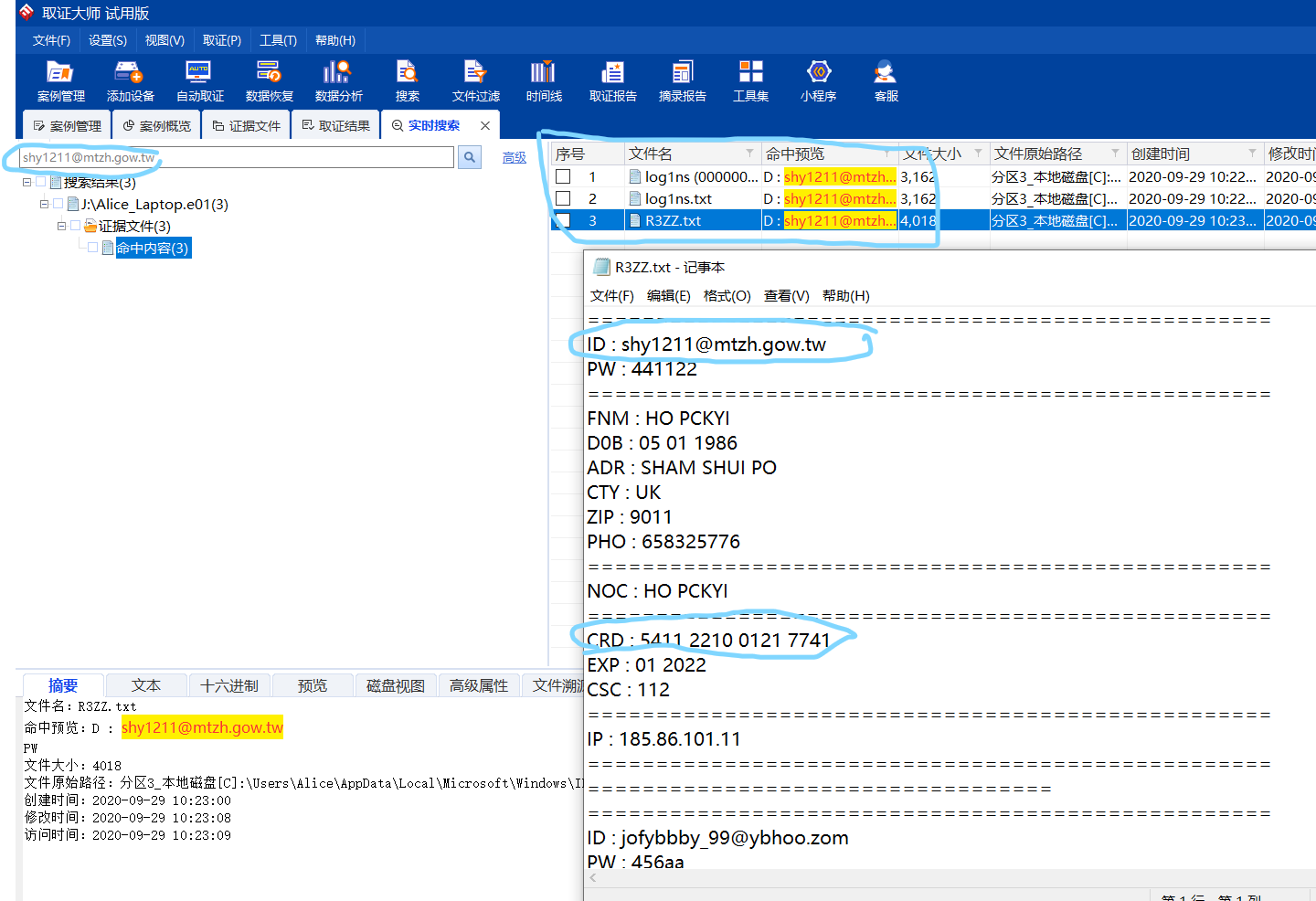The width and height of the screenshot is (1316, 901).
Task: Switch to the 案例概览 tab
Action: (156, 126)
